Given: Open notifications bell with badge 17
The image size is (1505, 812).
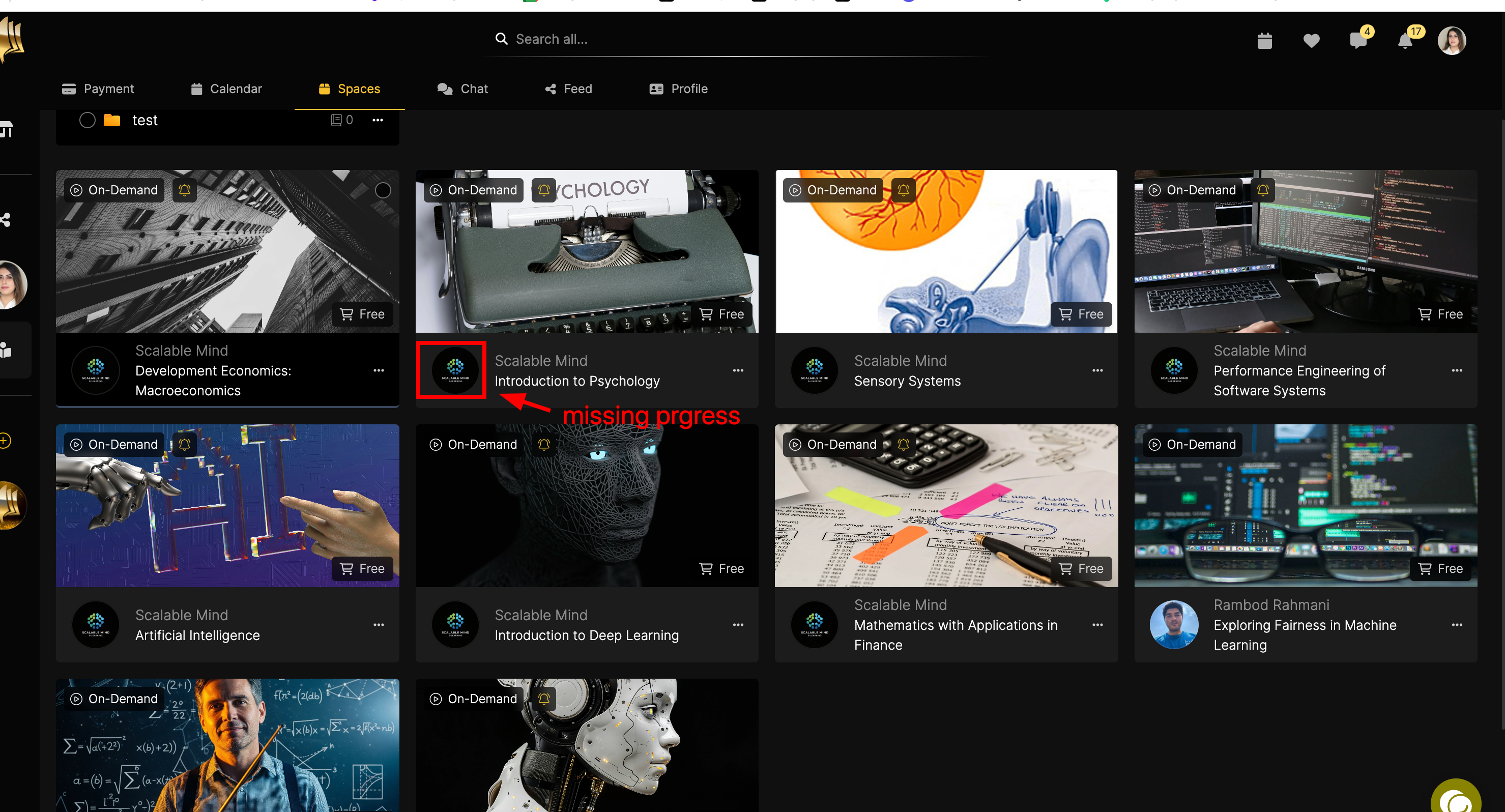Looking at the screenshot, I should point(1406,40).
